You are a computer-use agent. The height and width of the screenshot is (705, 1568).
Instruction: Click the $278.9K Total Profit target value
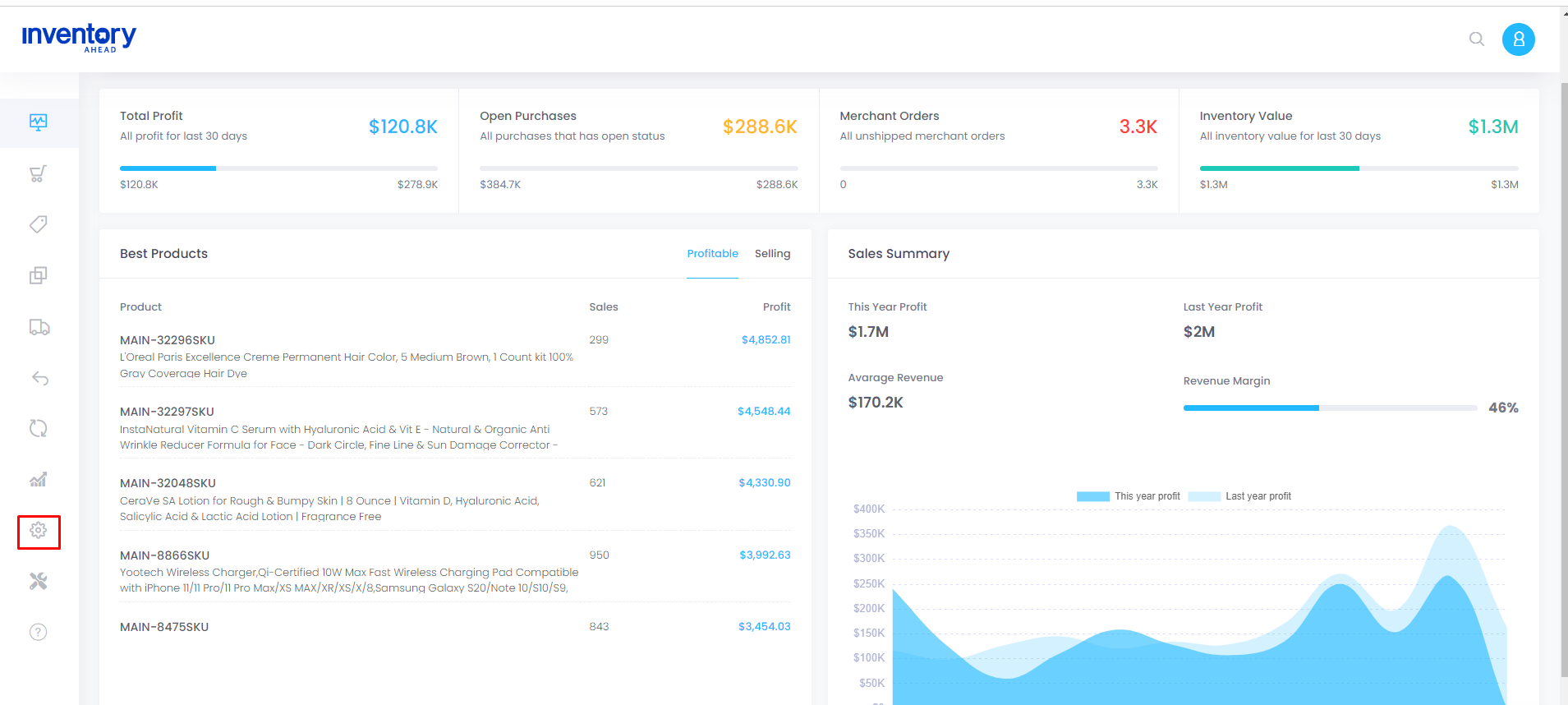click(417, 185)
